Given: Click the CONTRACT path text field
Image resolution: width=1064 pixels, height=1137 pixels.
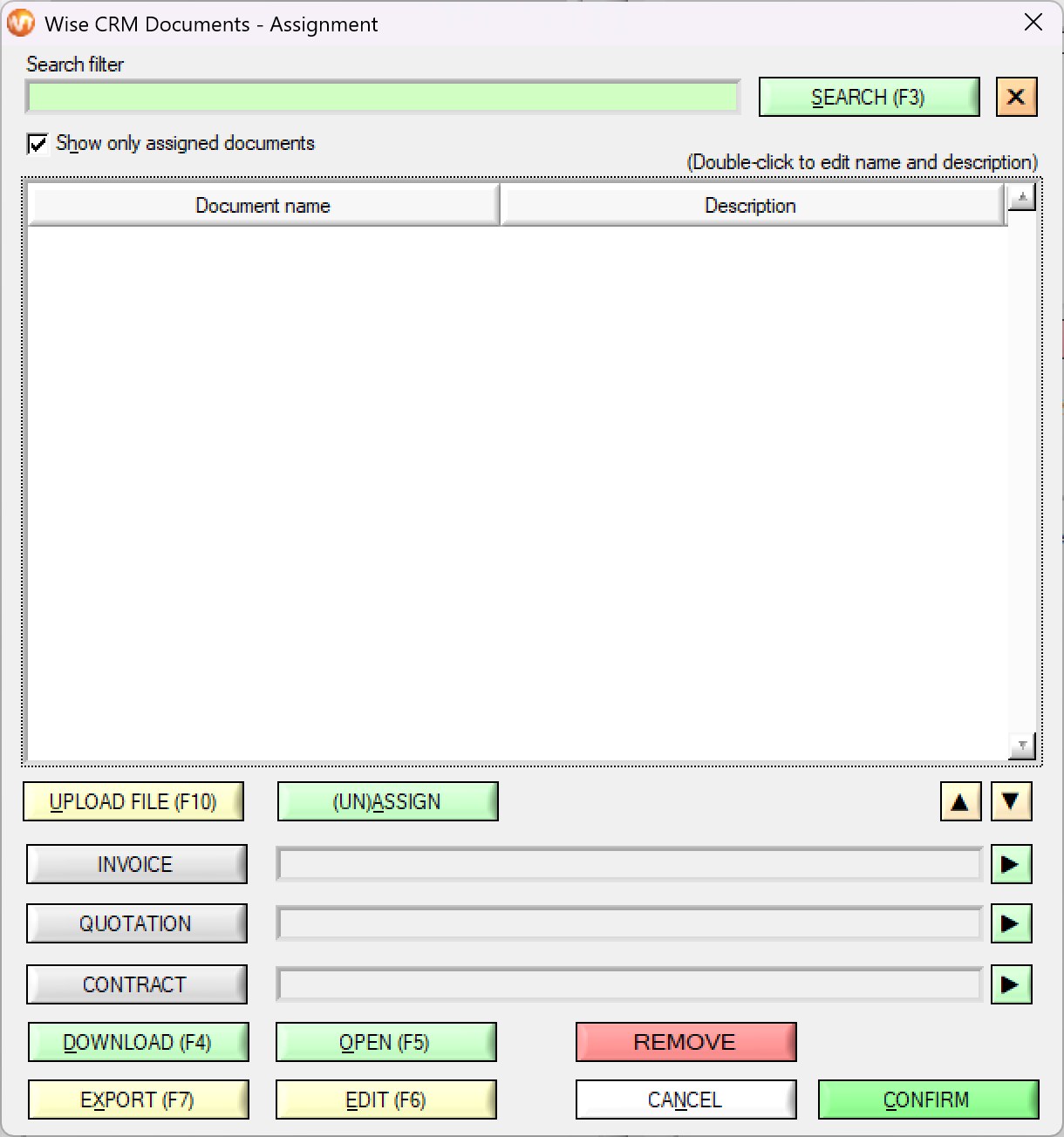Looking at the screenshot, I should 630,984.
